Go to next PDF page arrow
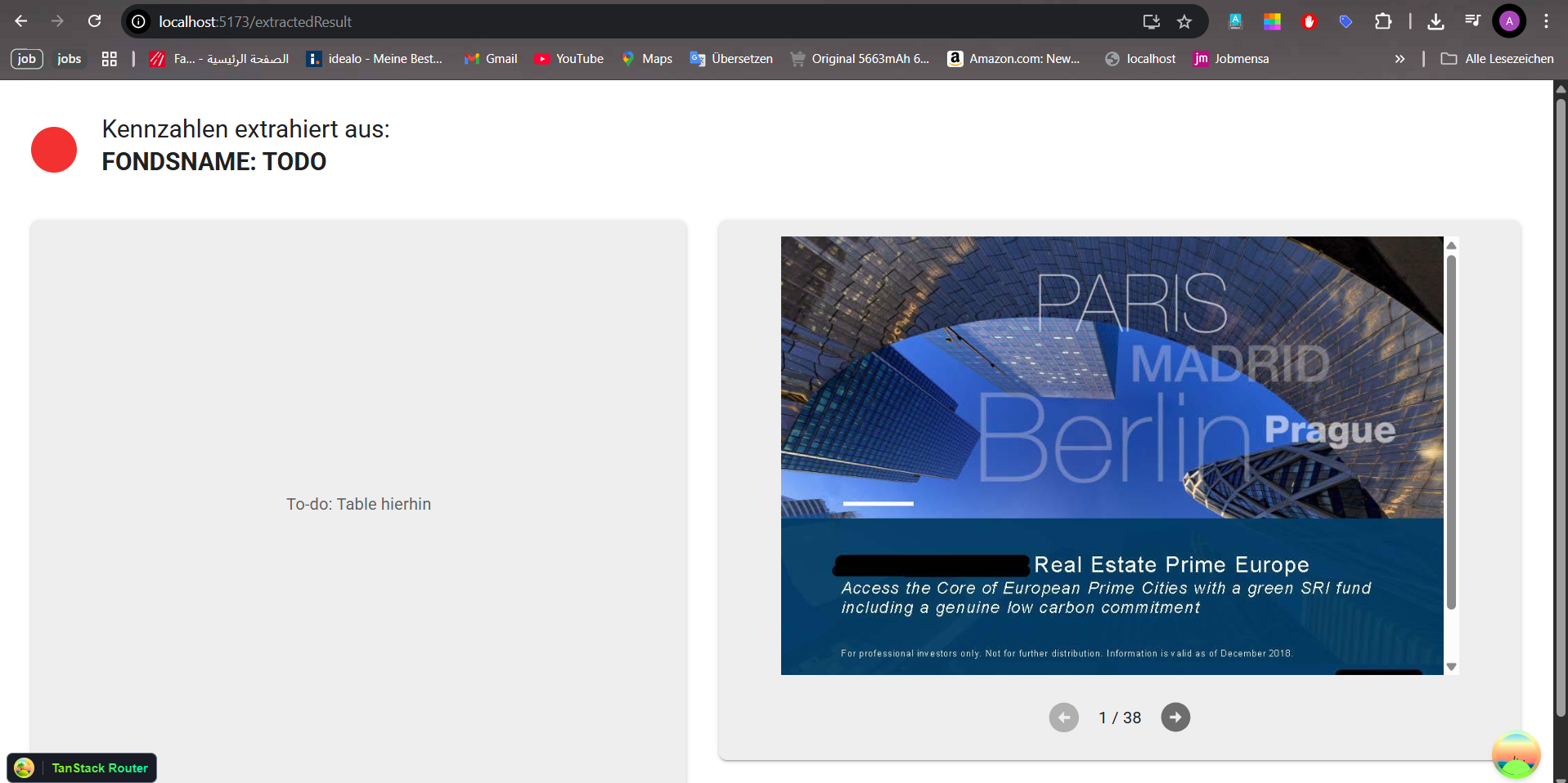The width and height of the screenshot is (1568, 783). click(1175, 718)
